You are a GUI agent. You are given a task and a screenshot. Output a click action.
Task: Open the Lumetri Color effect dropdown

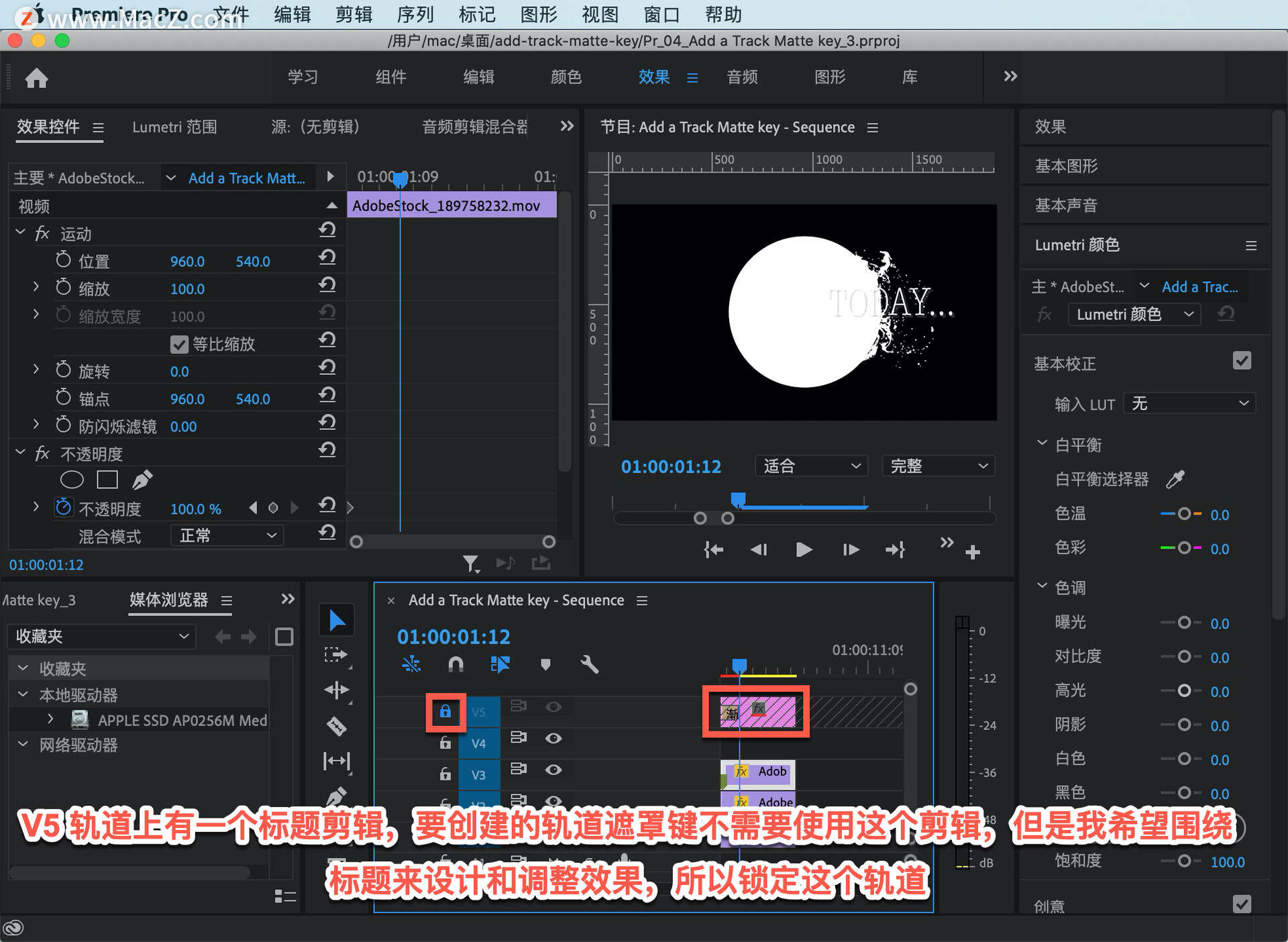pyautogui.click(x=1134, y=314)
